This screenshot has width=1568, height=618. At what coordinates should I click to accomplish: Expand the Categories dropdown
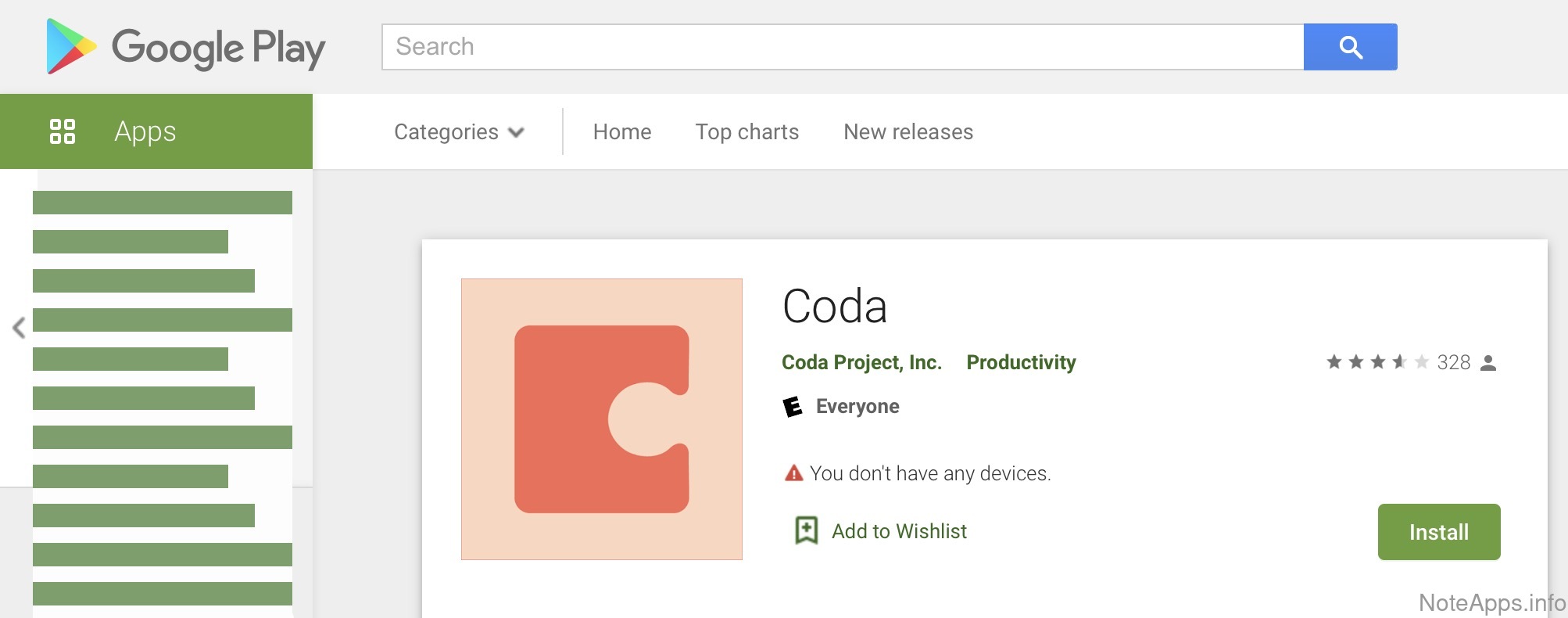click(x=446, y=131)
